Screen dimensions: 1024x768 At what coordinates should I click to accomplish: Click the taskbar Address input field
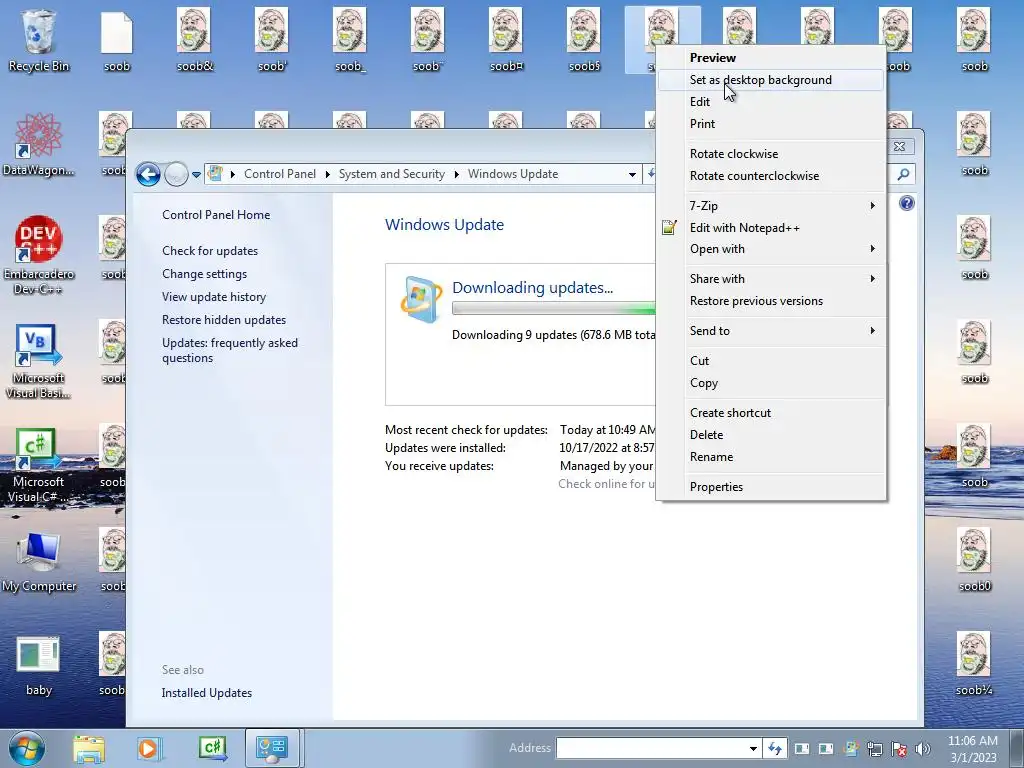pyautogui.click(x=651, y=748)
